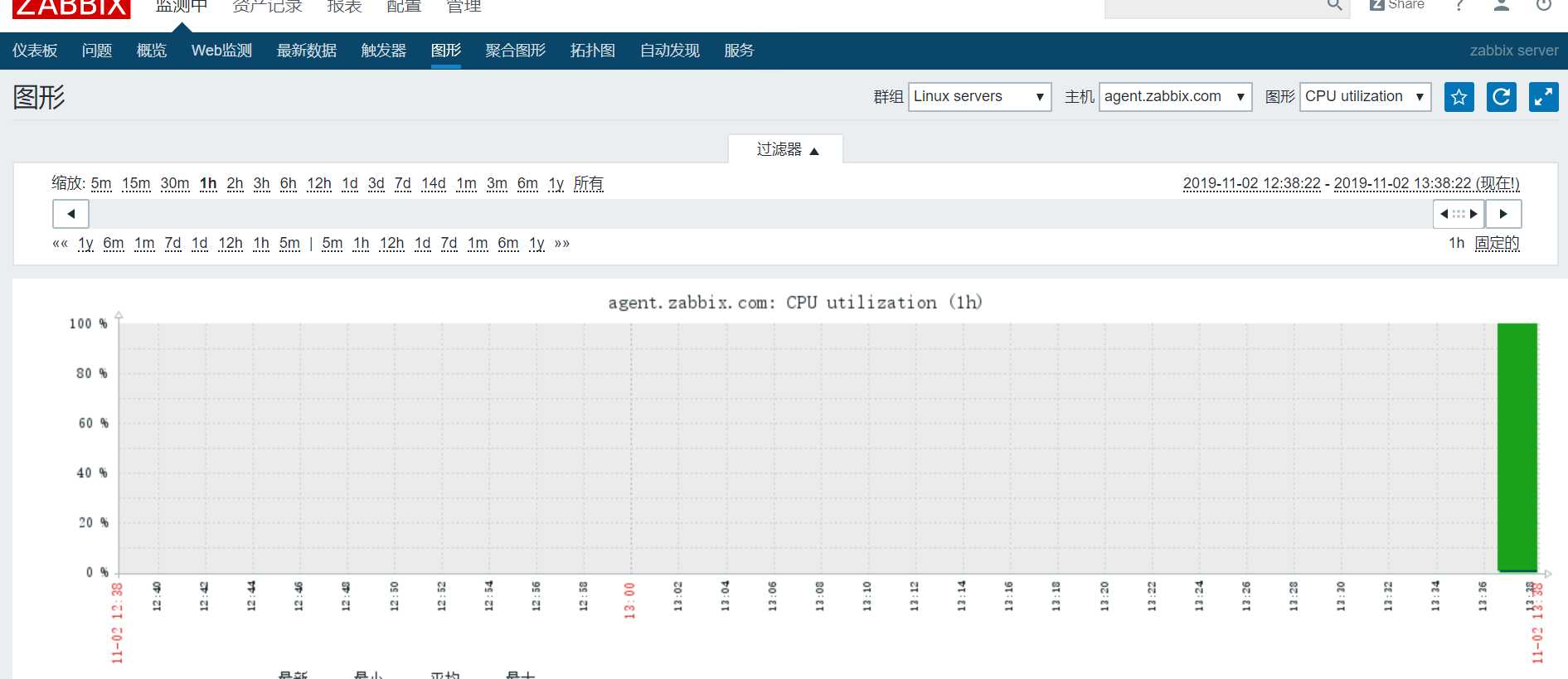Go to the 自动发现 submenu

pyautogui.click(x=670, y=51)
